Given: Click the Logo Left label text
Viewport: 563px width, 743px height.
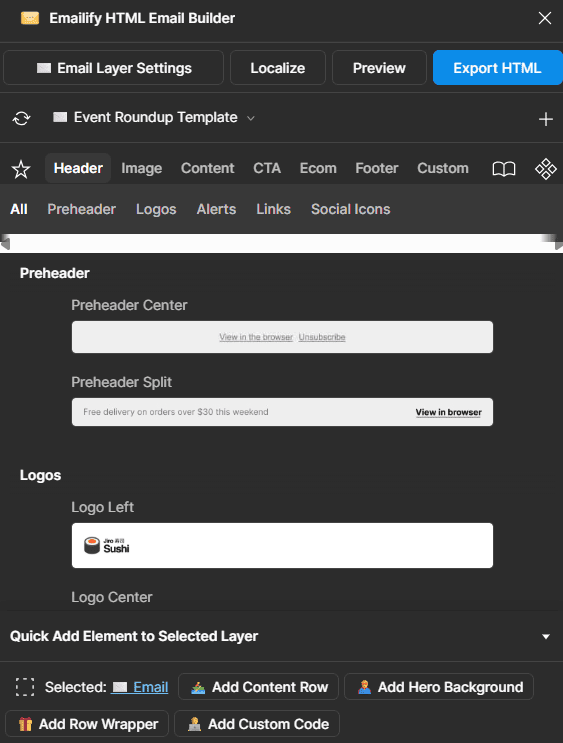Looking at the screenshot, I should 102,507.
